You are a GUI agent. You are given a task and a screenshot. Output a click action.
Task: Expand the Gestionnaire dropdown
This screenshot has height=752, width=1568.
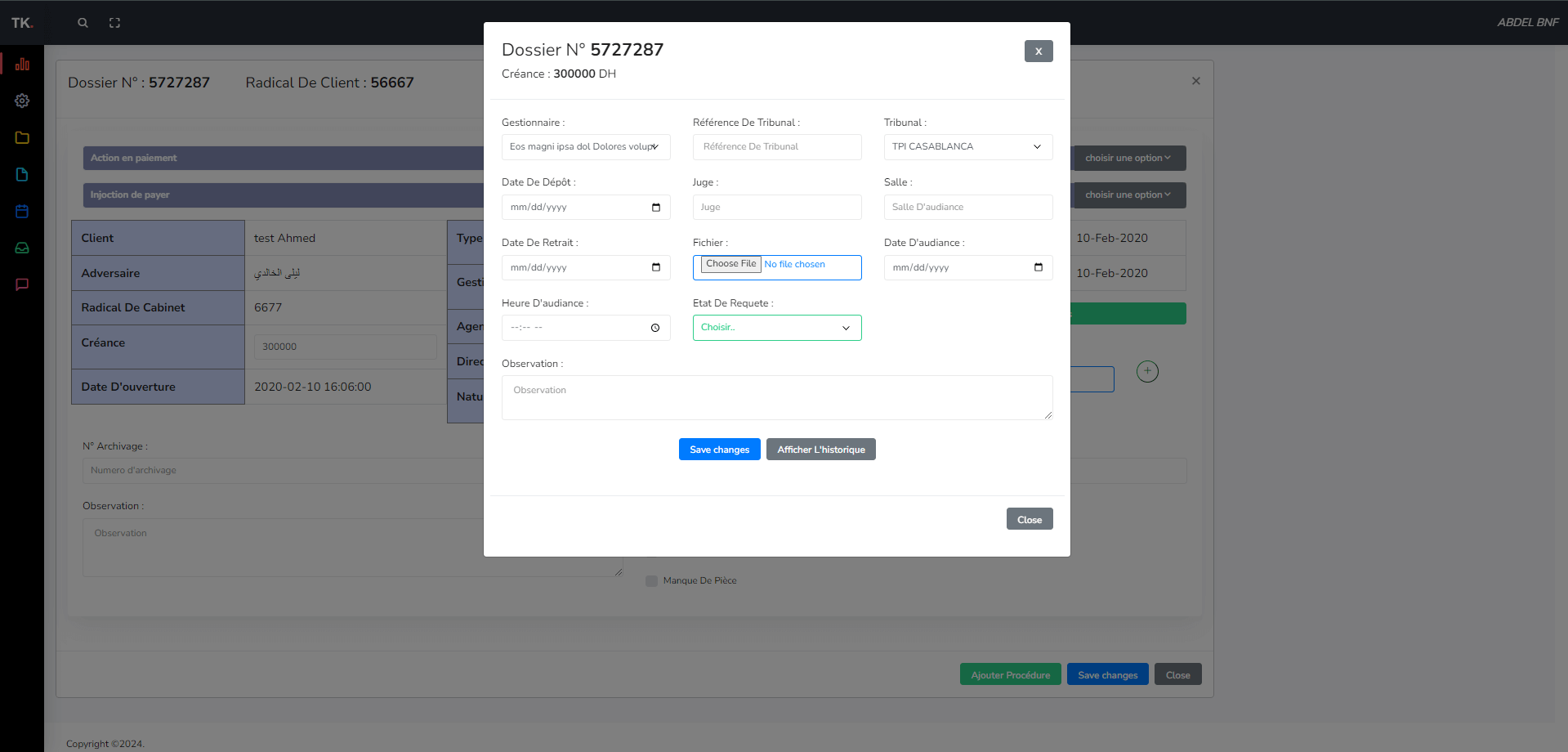[x=586, y=147]
